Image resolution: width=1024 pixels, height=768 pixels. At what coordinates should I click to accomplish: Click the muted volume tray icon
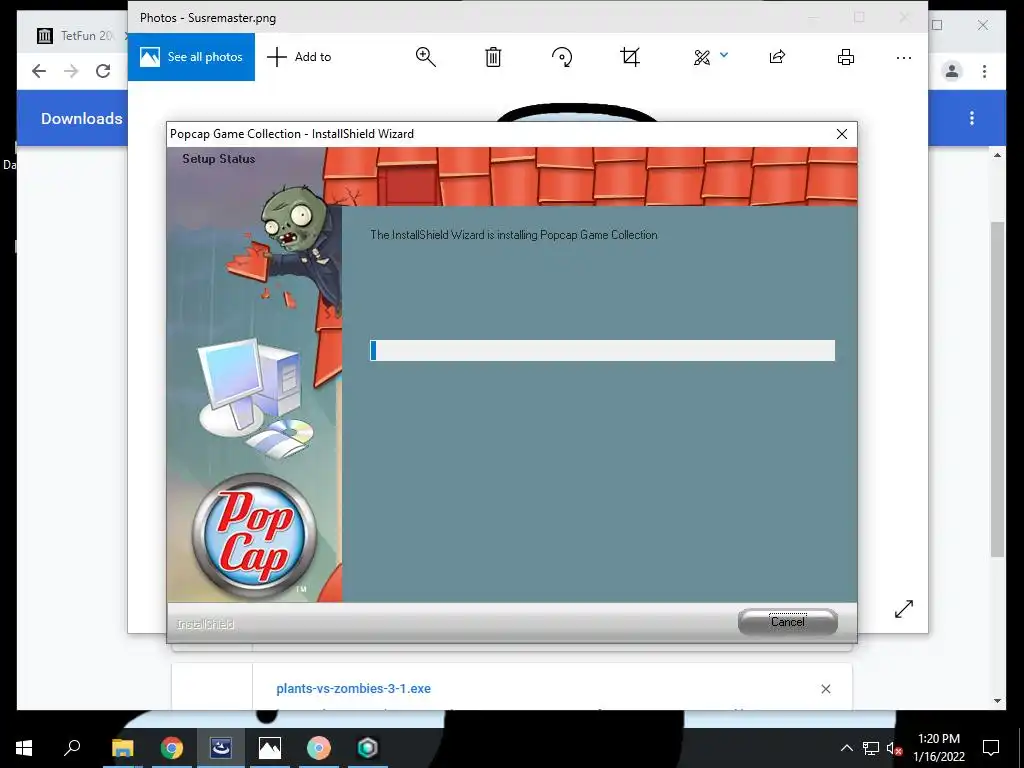click(894, 748)
